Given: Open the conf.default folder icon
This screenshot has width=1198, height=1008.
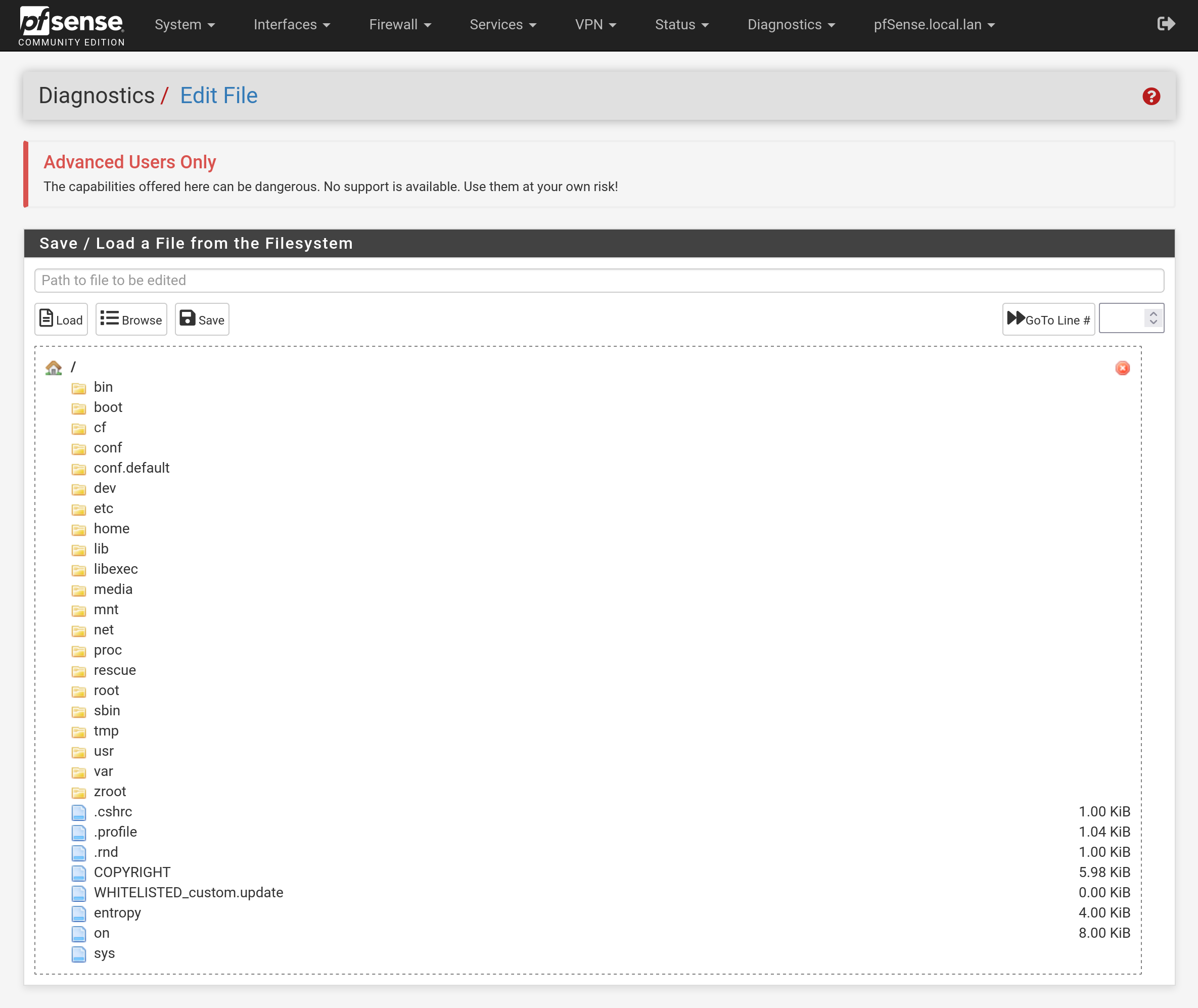Looking at the screenshot, I should tap(79, 469).
